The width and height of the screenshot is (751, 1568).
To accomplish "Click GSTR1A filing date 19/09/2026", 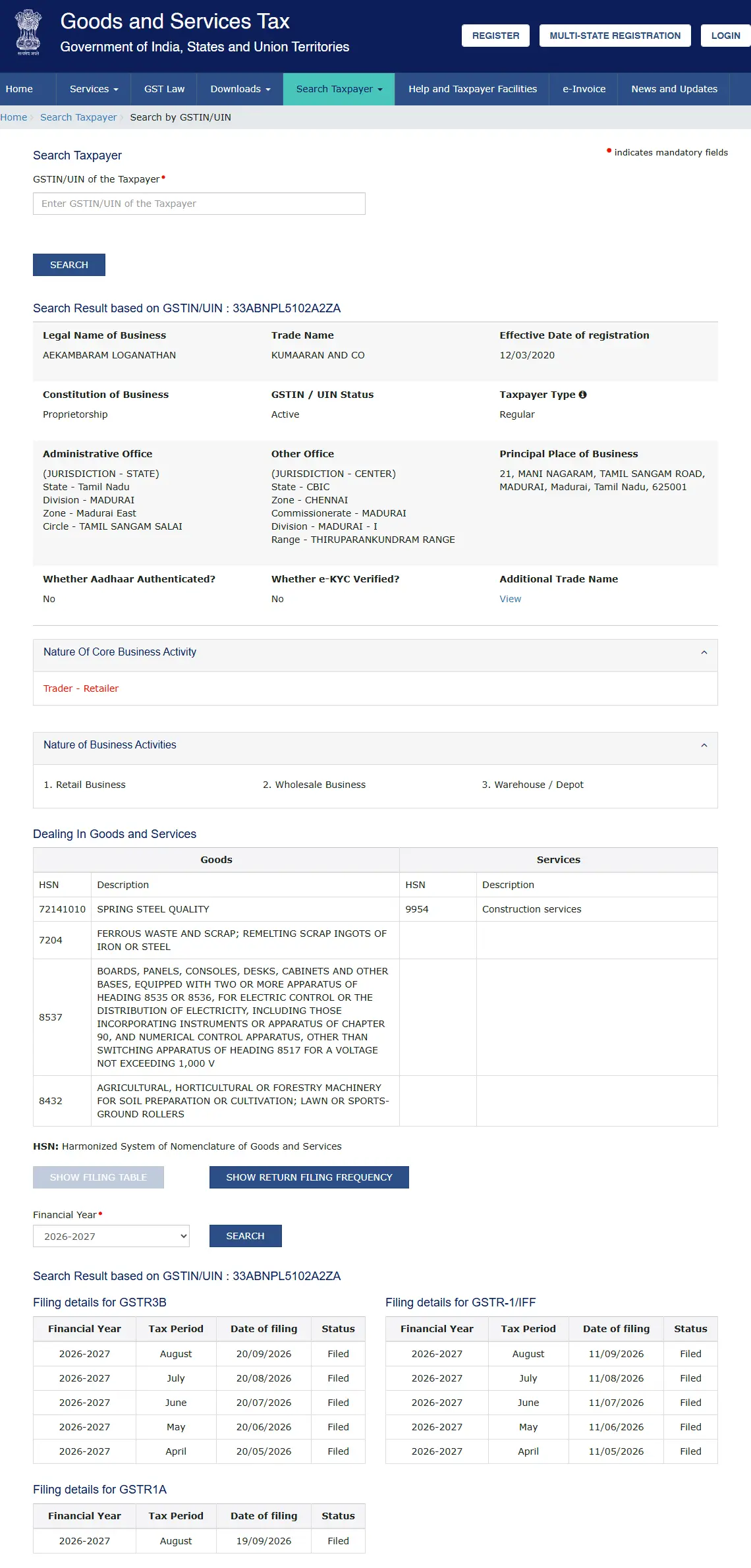I will pyautogui.click(x=264, y=1541).
